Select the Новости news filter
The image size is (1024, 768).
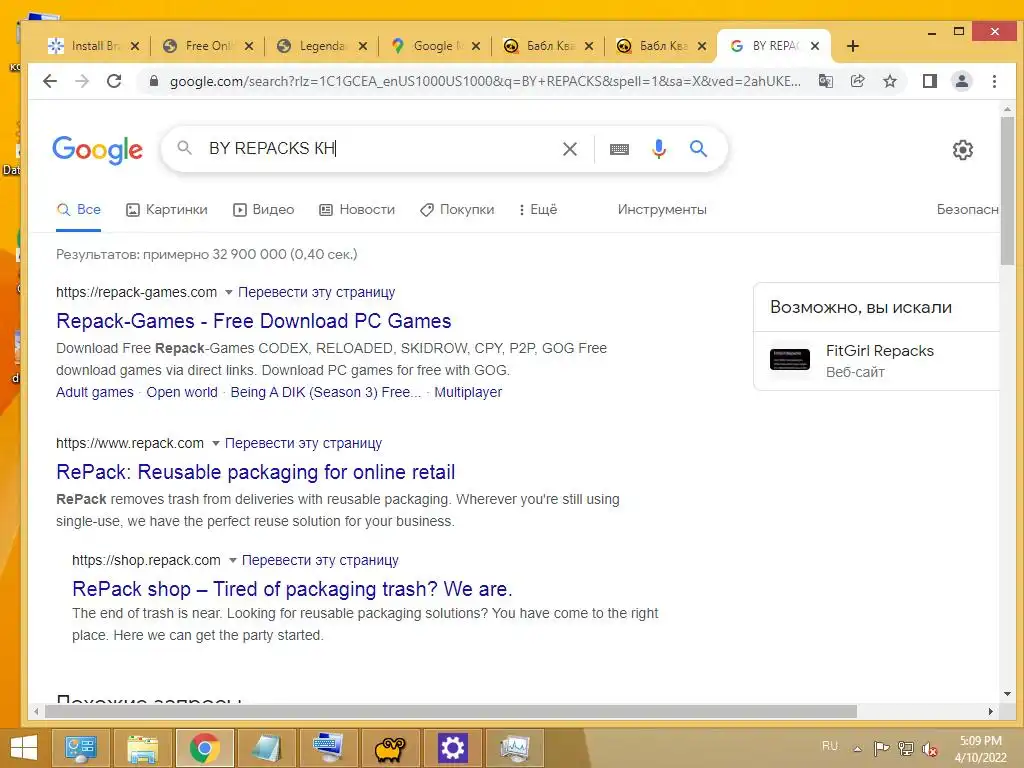[x=357, y=210]
